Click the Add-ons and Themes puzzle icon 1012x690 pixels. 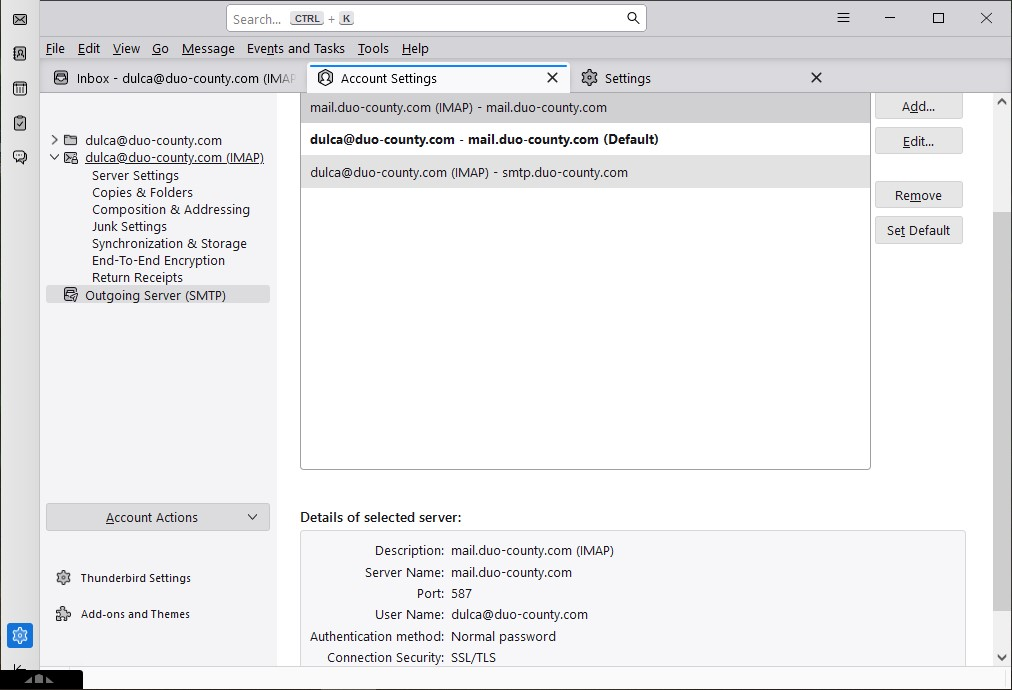coord(64,614)
